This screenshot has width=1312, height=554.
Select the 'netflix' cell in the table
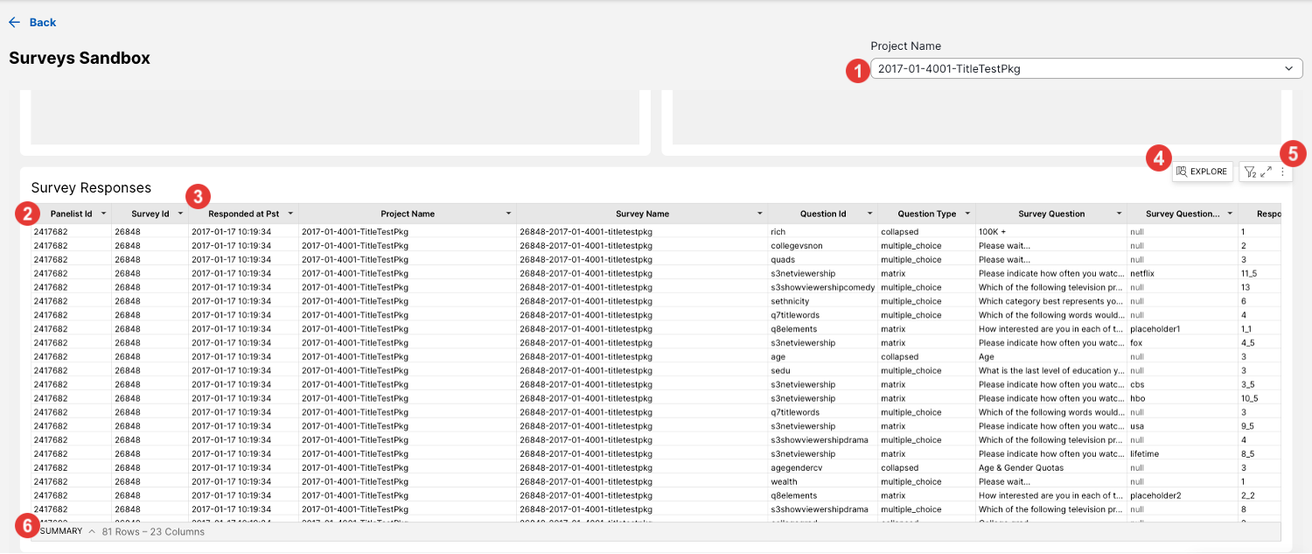[x=1142, y=273]
